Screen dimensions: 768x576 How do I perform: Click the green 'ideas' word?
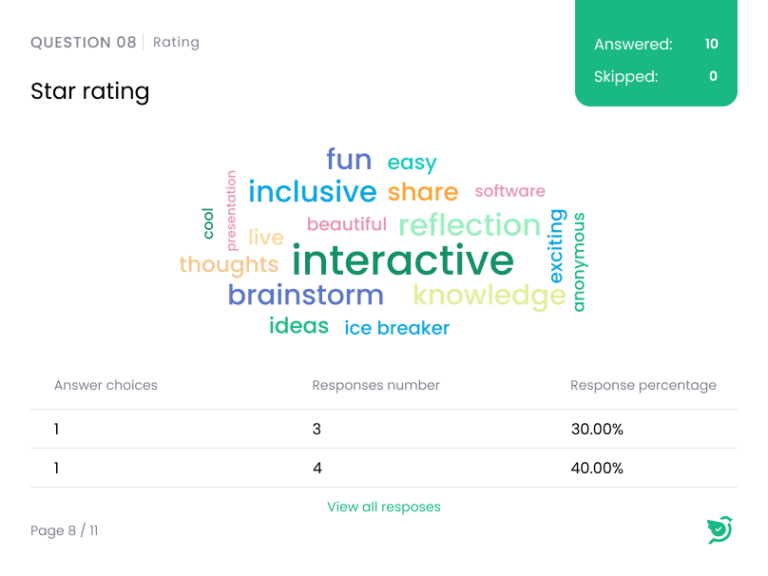[298, 326]
